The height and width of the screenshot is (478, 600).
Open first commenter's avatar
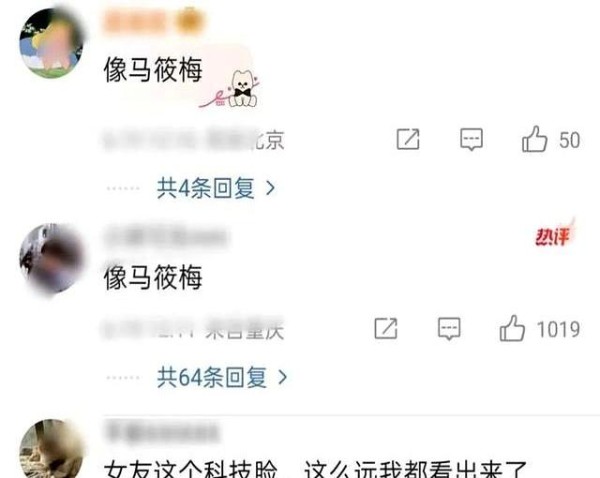(52, 43)
